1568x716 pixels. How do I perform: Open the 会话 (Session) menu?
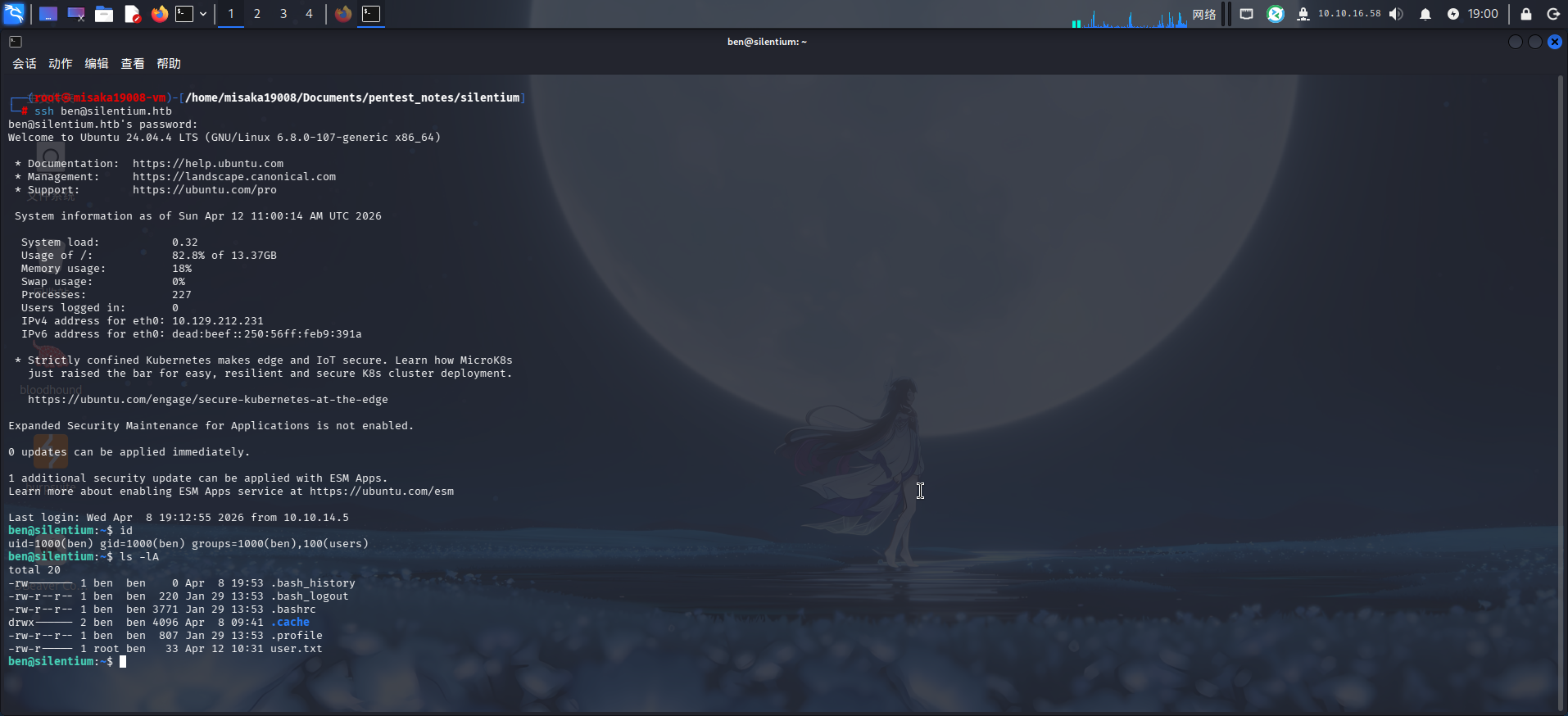pos(25,64)
